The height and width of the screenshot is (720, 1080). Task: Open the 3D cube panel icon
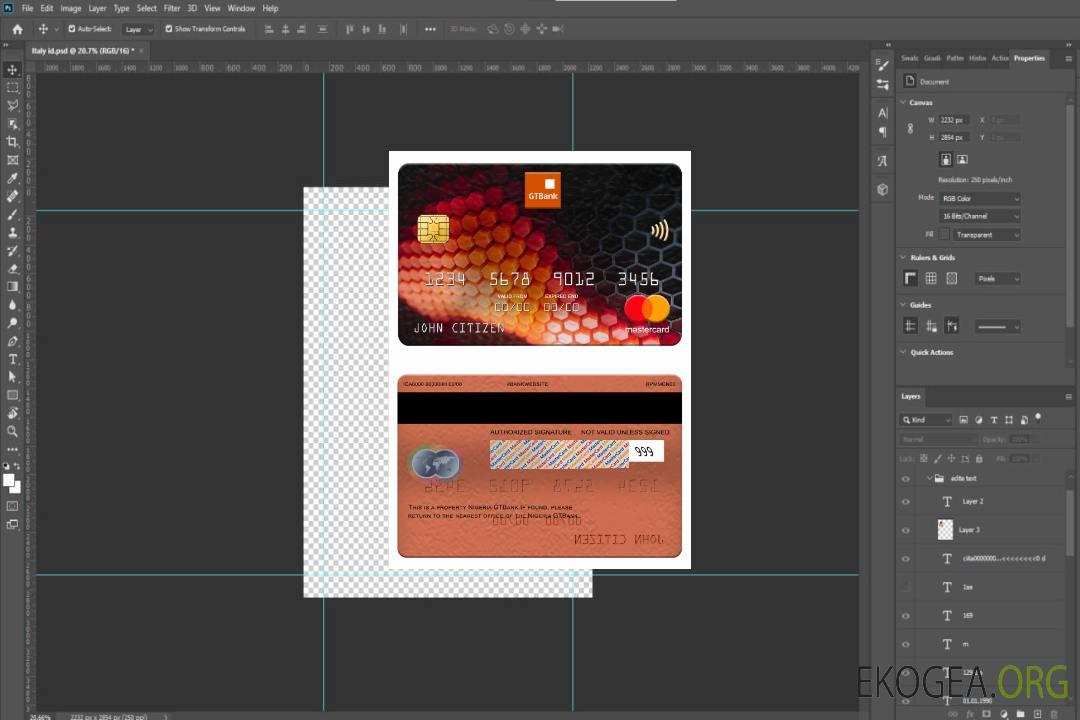883,189
